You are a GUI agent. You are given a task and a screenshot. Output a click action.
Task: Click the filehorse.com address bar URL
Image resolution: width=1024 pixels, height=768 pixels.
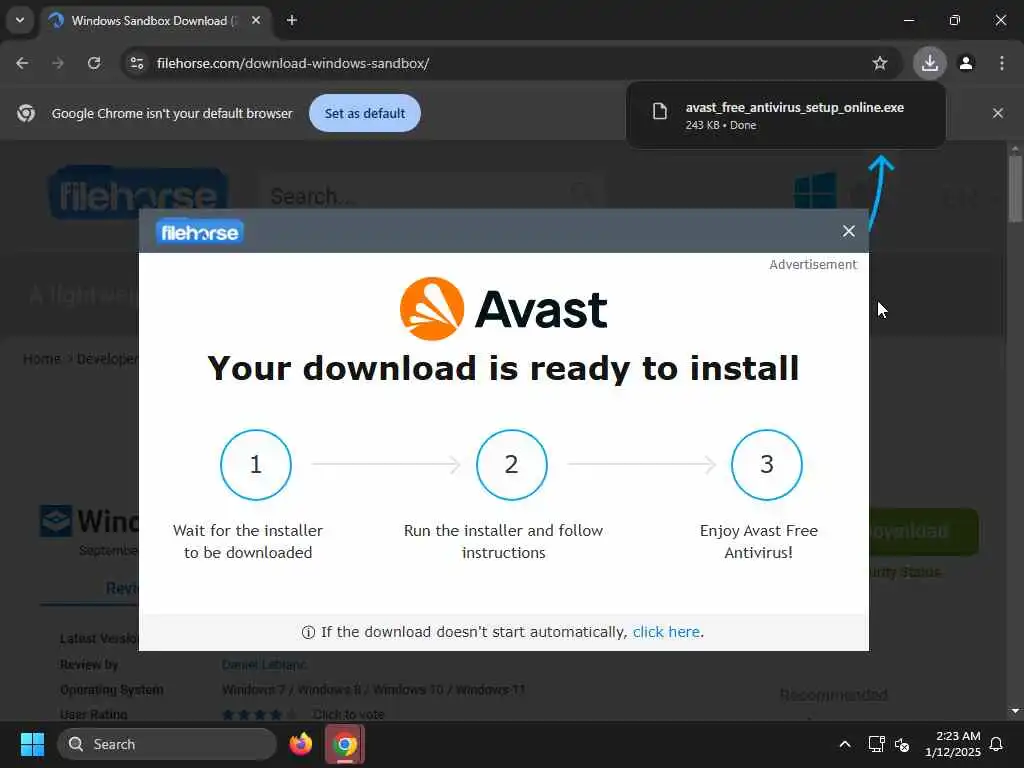(293, 63)
